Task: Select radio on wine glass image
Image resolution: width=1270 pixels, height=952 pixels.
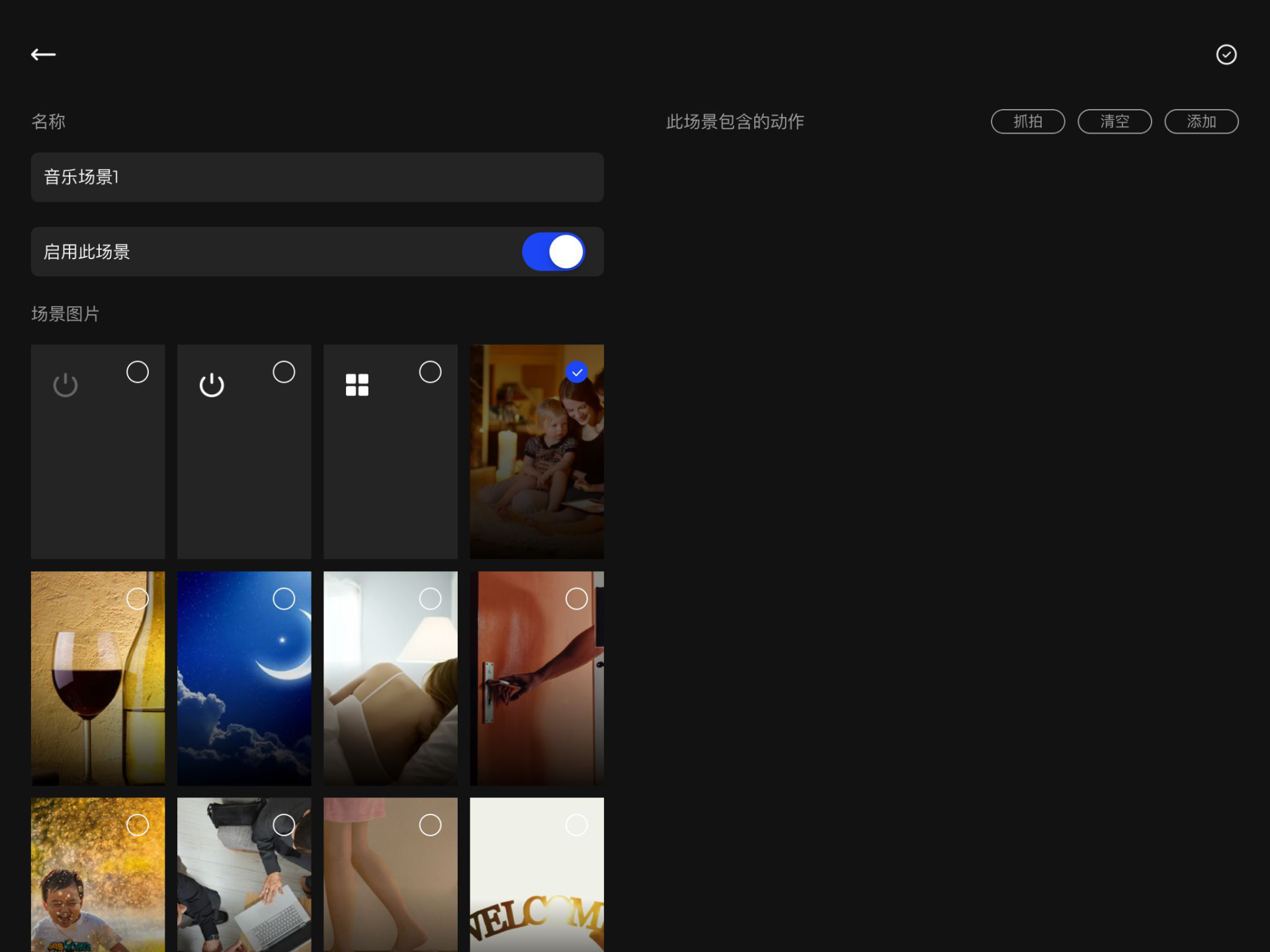Action: pos(138,599)
